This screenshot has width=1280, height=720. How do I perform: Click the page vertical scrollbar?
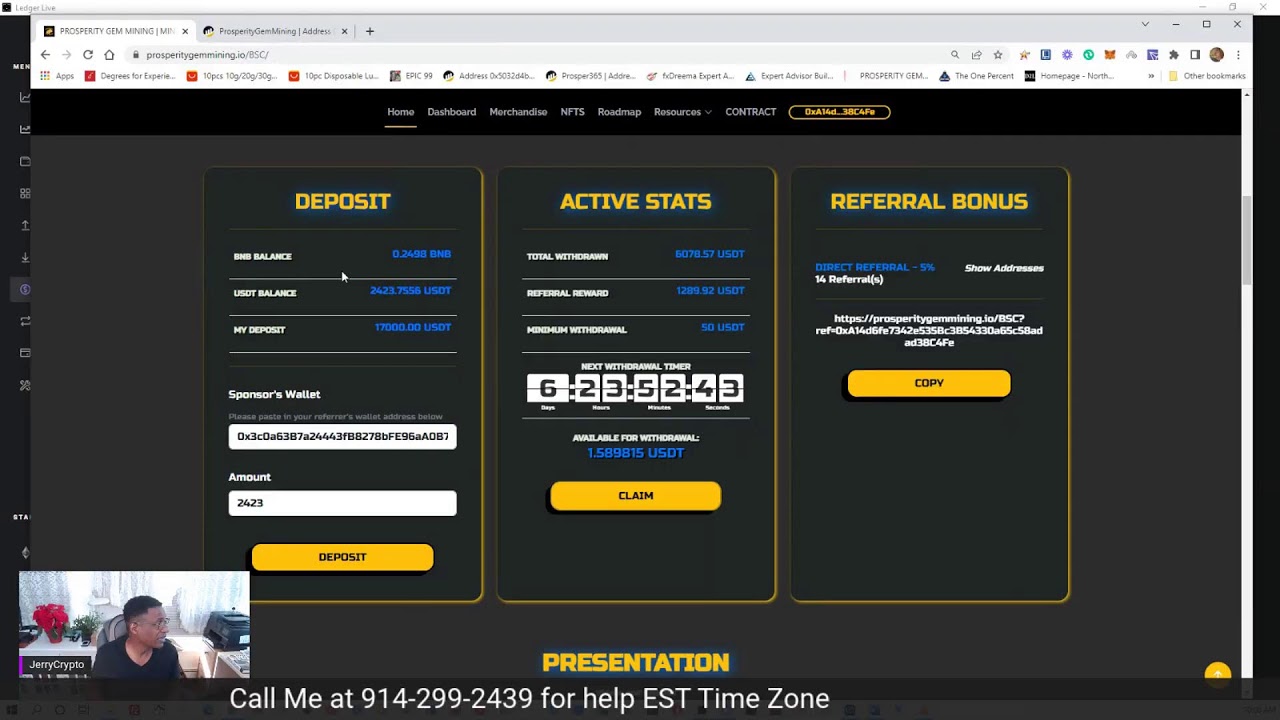(x=1246, y=240)
